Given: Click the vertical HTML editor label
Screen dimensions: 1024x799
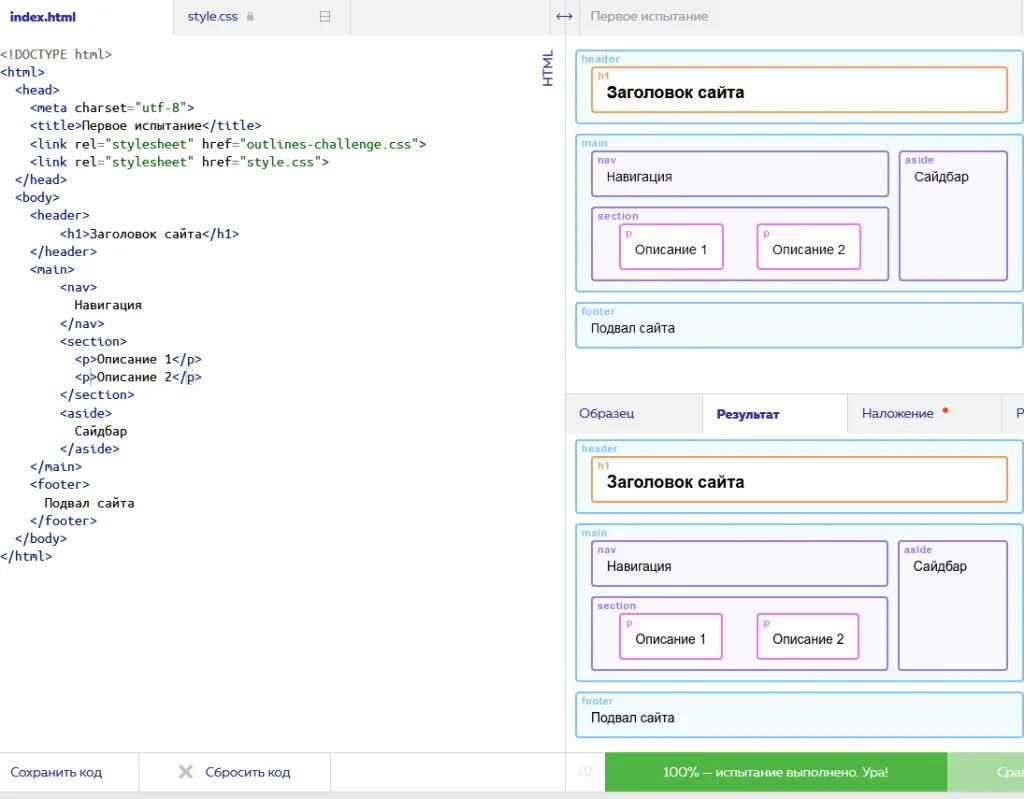Looking at the screenshot, I should tap(547, 68).
